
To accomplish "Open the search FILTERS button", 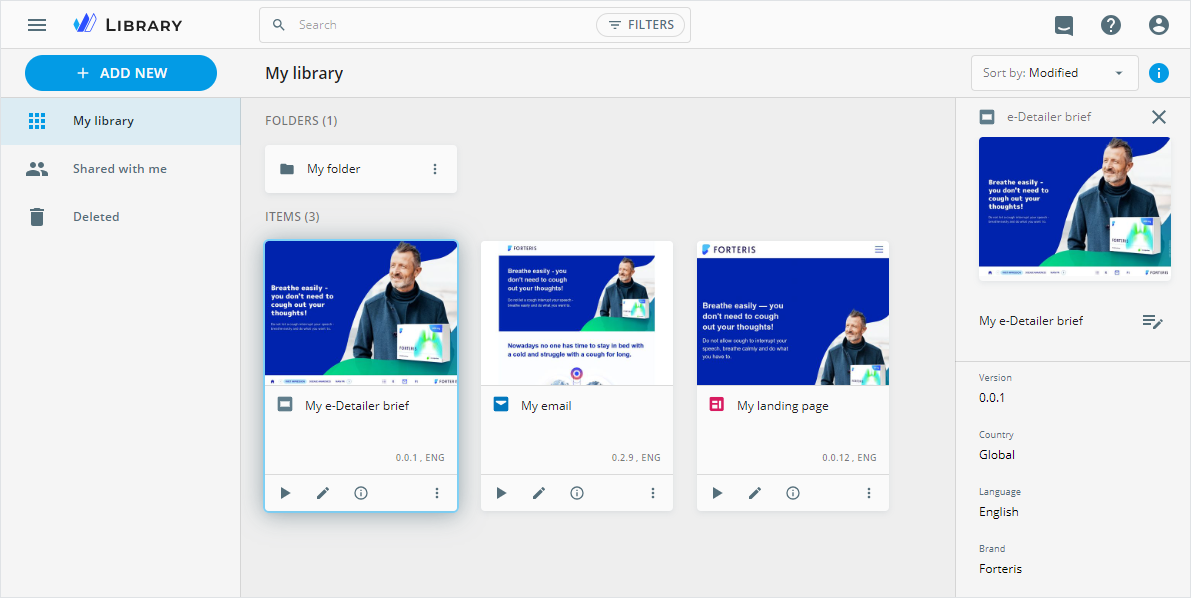I will (640, 25).
